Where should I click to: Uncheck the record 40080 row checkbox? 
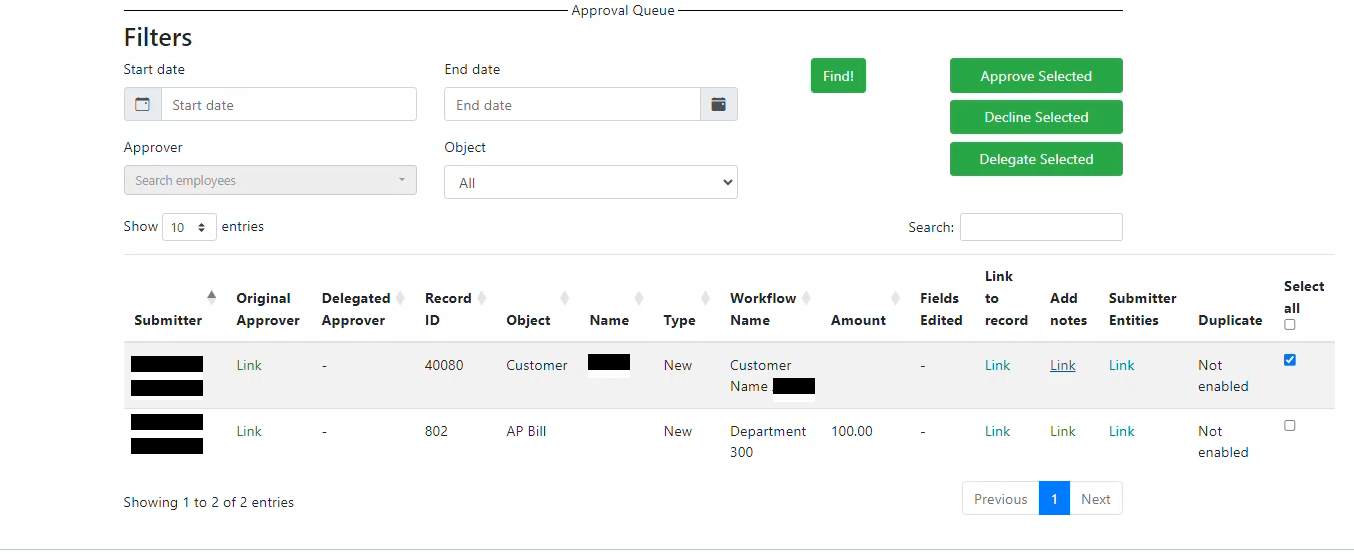(x=1289, y=360)
